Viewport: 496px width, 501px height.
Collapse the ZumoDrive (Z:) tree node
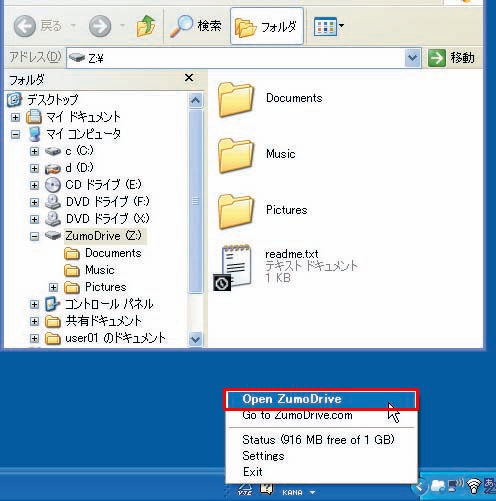click(x=34, y=236)
